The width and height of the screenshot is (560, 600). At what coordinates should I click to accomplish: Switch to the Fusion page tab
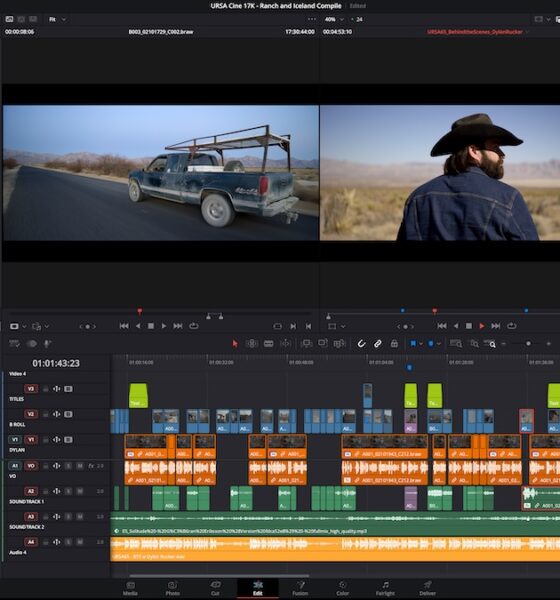pos(300,588)
